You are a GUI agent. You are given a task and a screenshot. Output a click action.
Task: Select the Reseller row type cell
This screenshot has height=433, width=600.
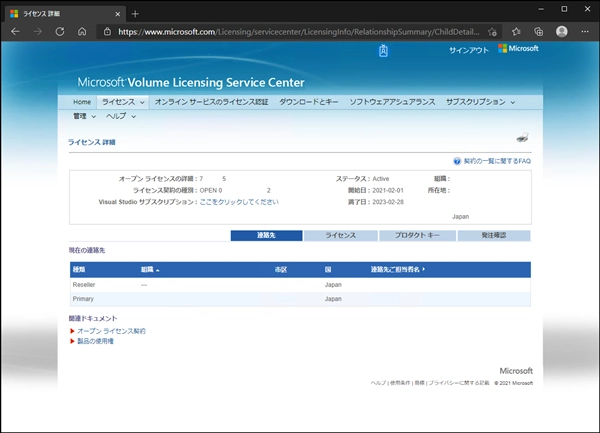(84, 285)
